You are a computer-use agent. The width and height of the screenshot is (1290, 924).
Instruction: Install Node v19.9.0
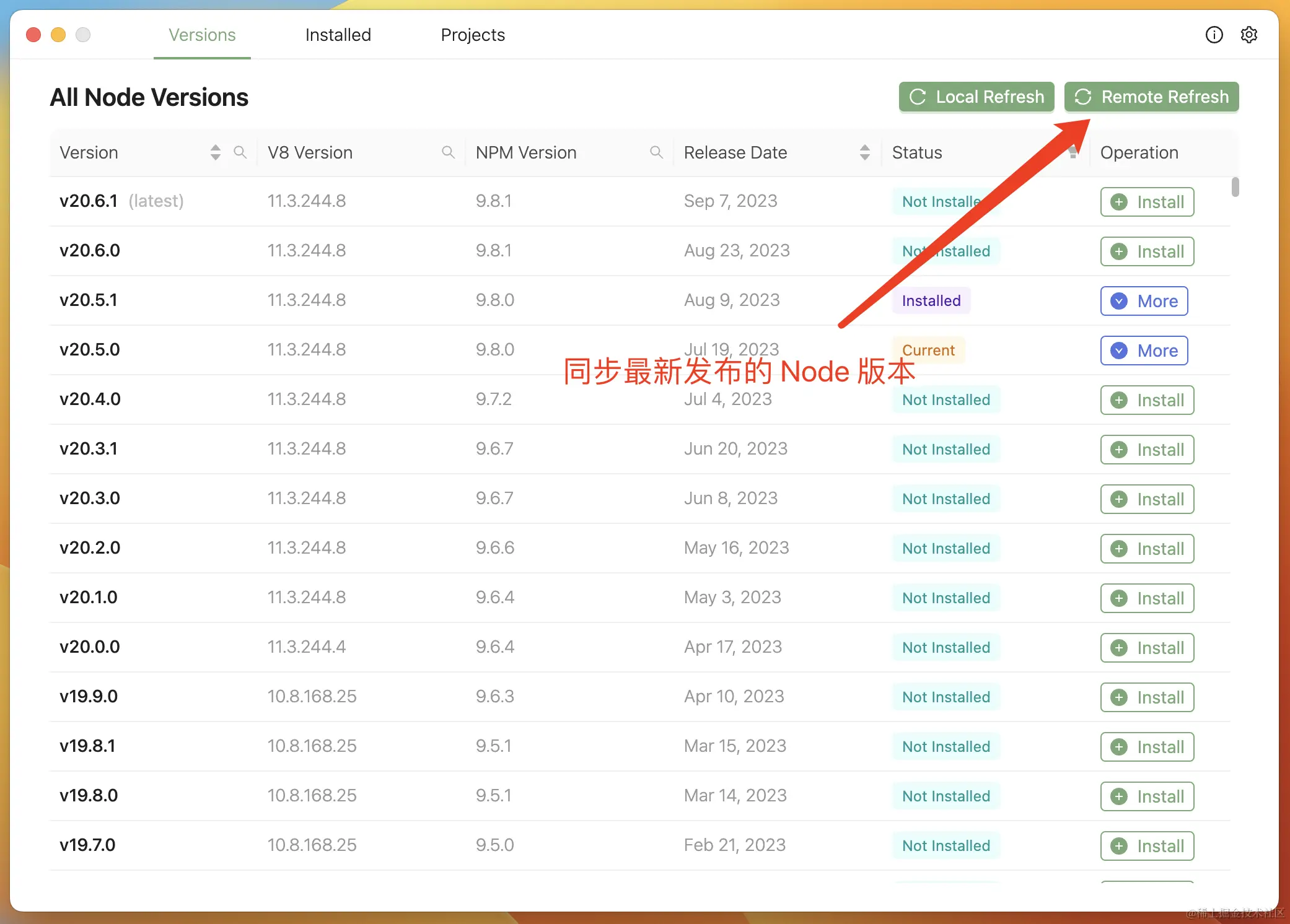pos(1147,697)
